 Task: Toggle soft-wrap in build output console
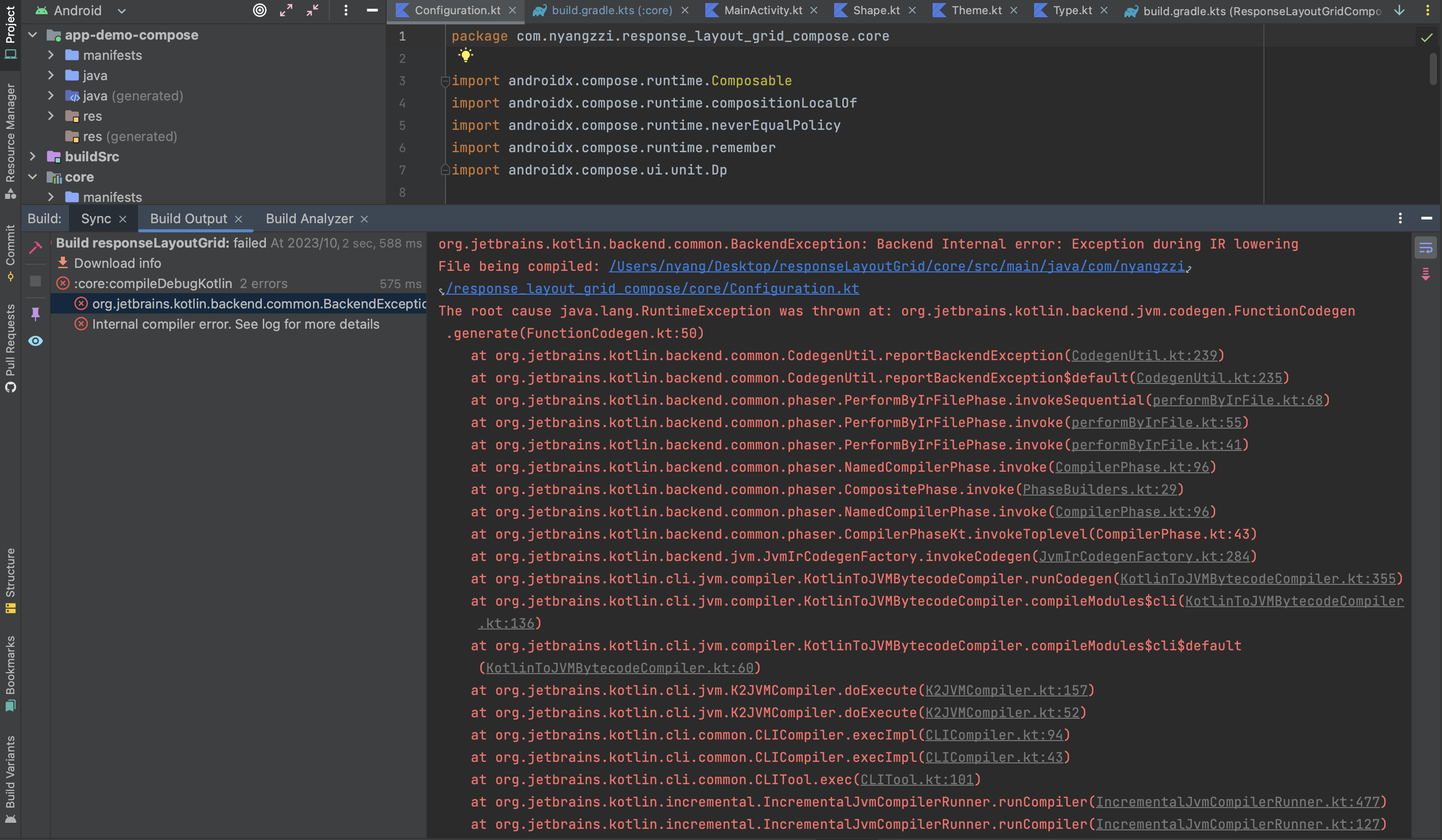click(x=1425, y=249)
